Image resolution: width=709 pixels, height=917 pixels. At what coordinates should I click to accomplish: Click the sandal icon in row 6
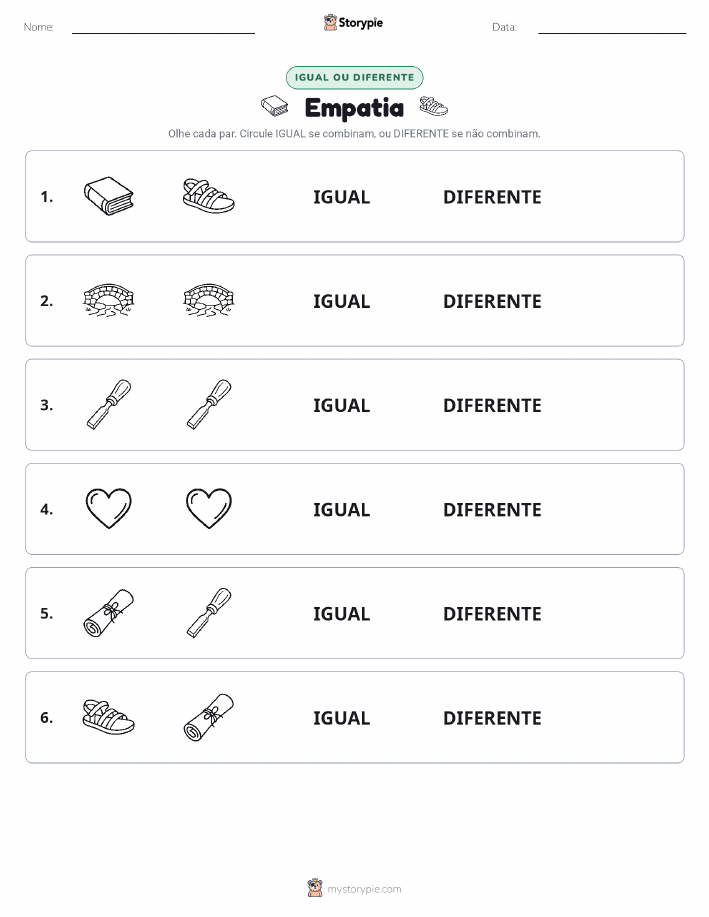[109, 717]
